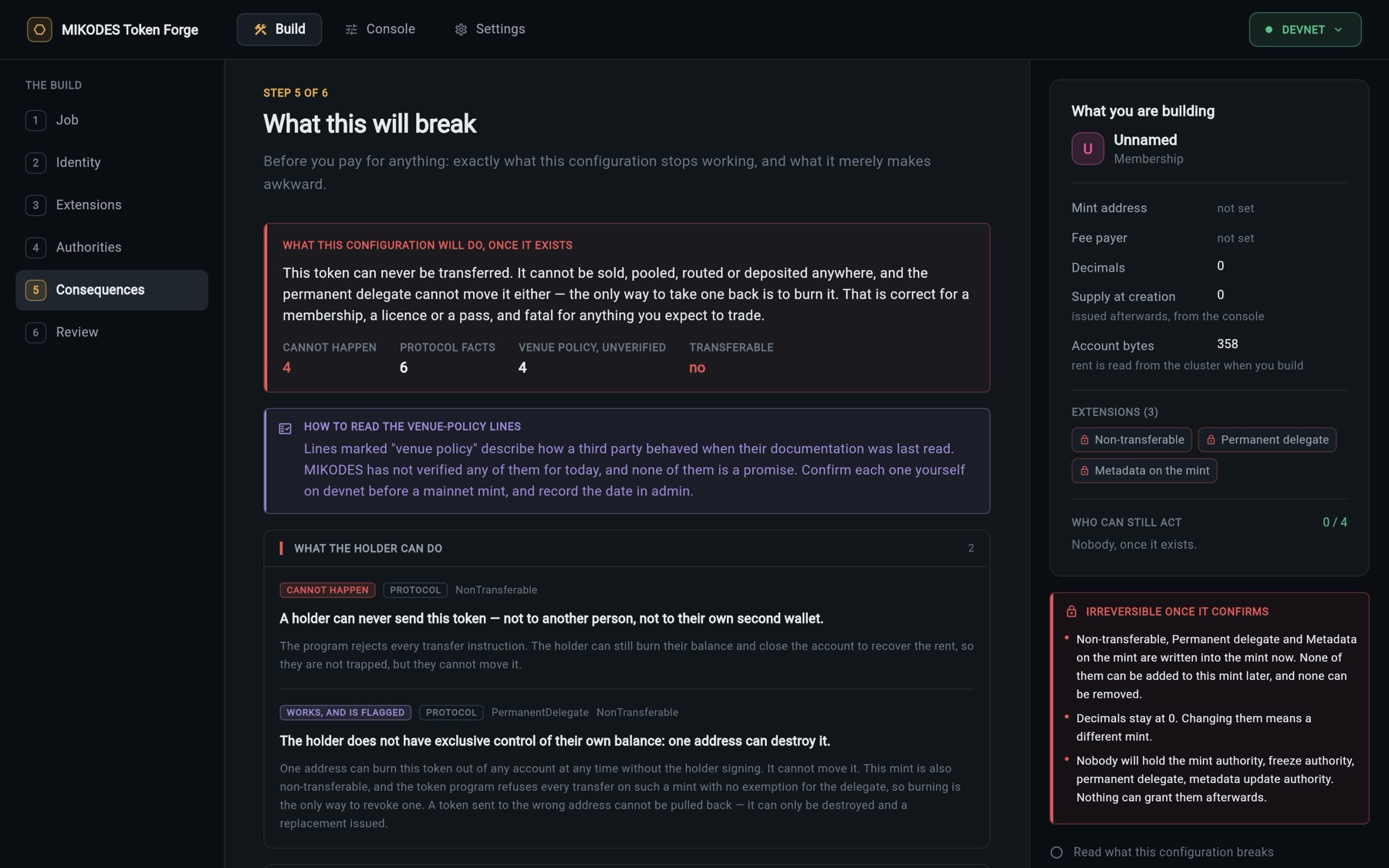
Task: Click the CANNOT HAPPEN tag on first consequence
Action: click(327, 590)
